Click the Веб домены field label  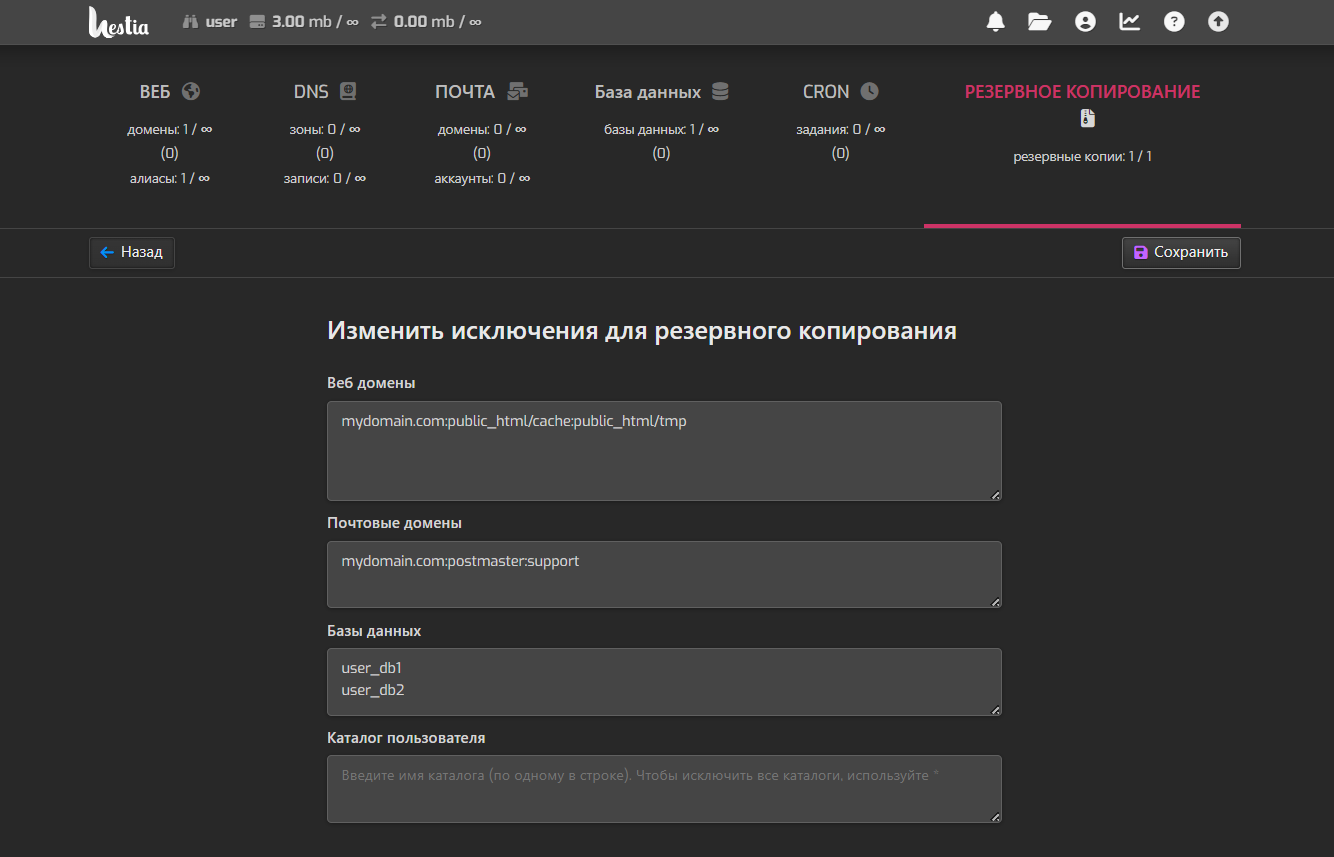371,383
